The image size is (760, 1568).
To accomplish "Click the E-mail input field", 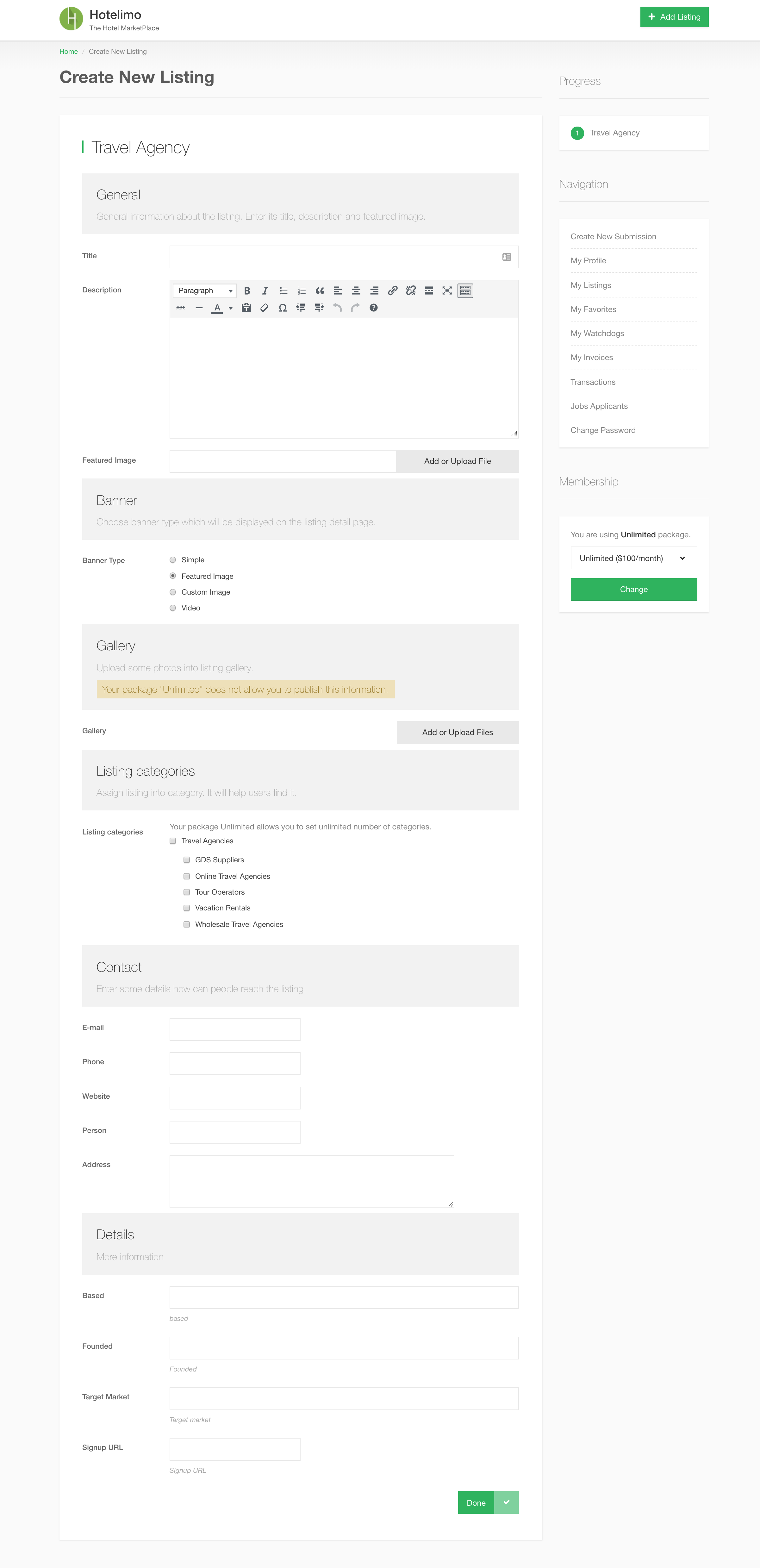I will (235, 1029).
